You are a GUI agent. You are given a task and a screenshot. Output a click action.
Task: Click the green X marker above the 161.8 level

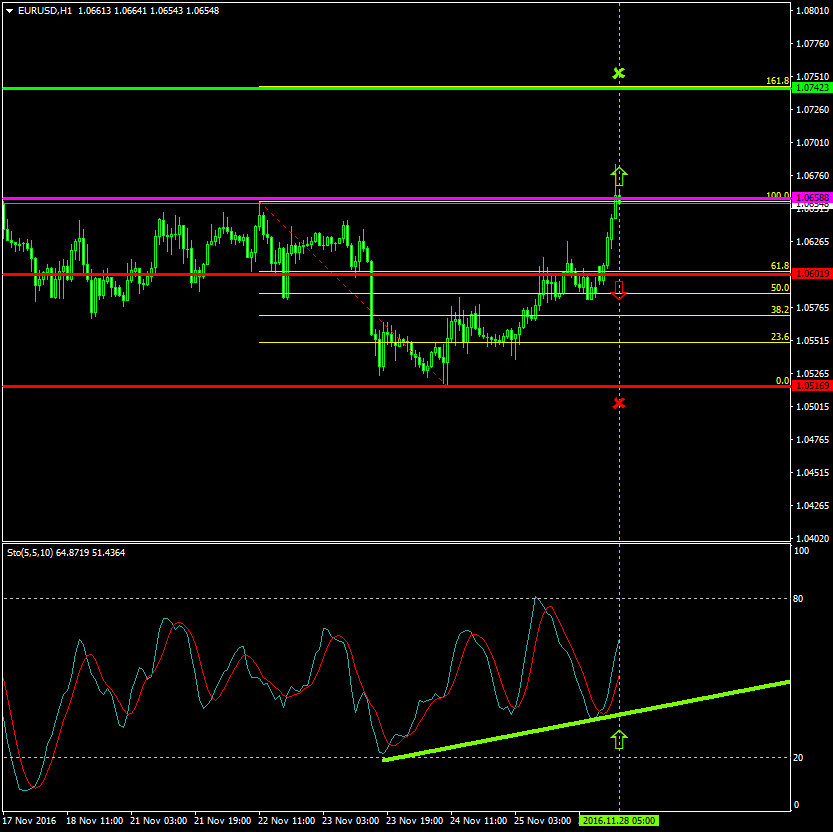pyautogui.click(x=619, y=73)
